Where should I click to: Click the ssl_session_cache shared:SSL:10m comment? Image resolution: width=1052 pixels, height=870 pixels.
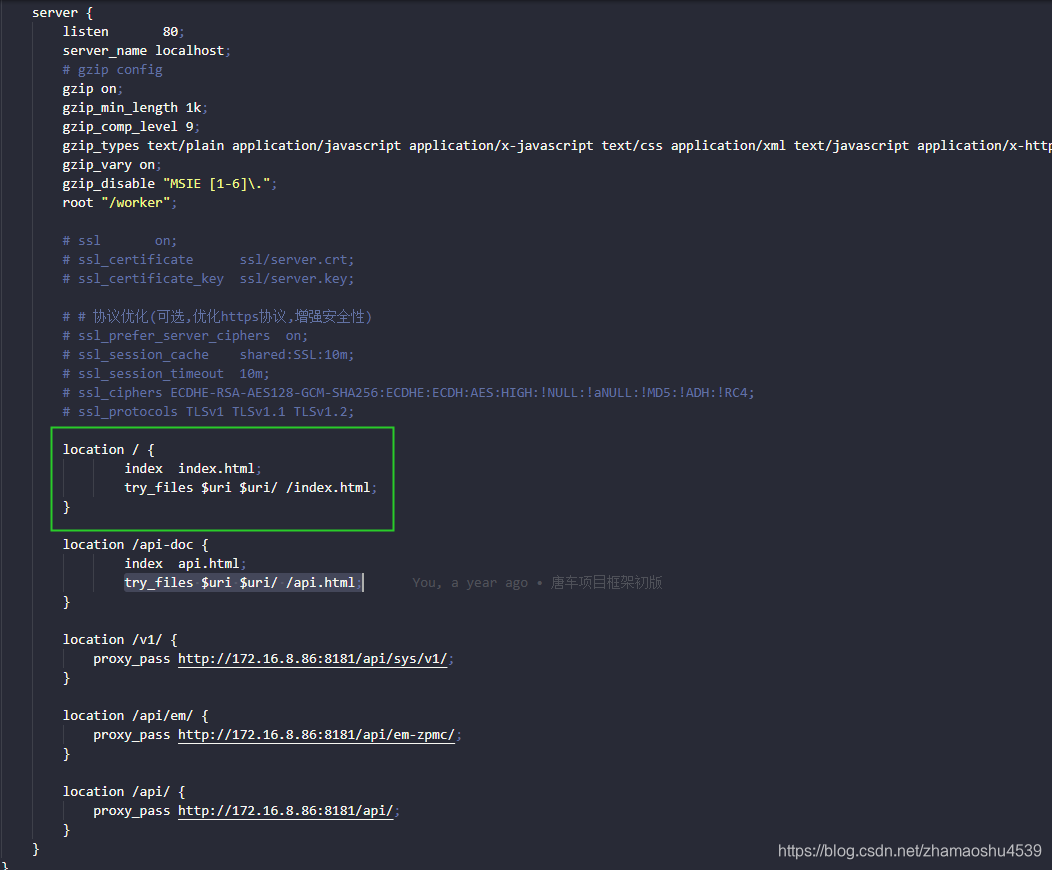[209, 355]
